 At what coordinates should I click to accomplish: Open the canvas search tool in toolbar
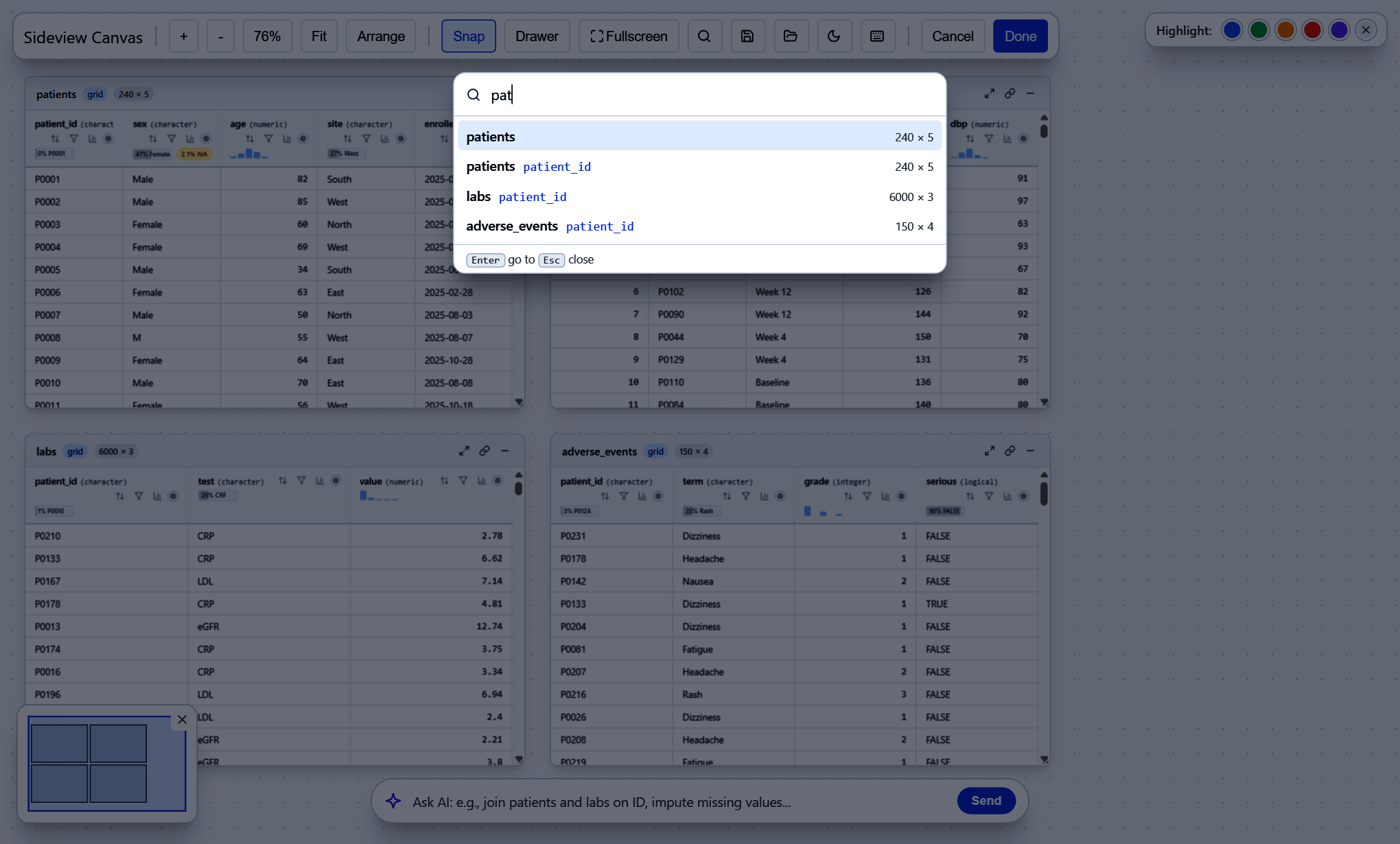(704, 36)
